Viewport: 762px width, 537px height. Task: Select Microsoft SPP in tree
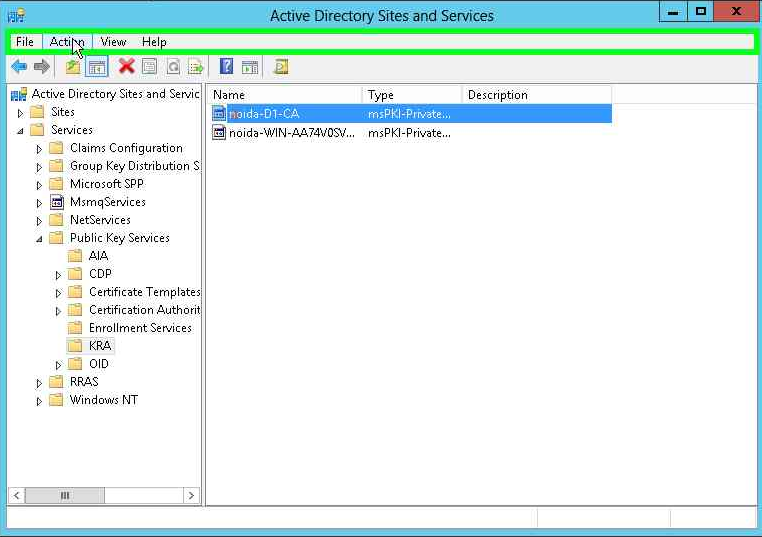[x=107, y=184]
